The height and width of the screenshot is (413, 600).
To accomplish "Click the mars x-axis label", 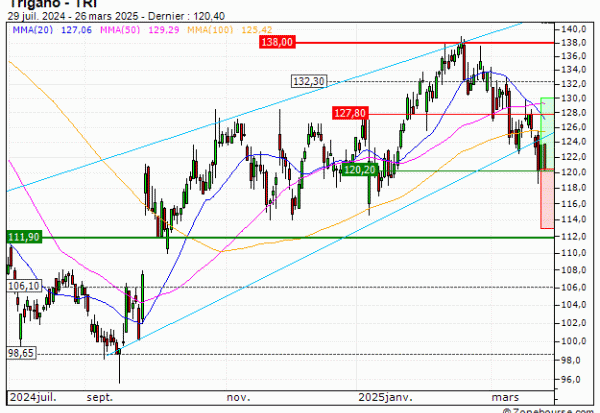I will (505, 397).
